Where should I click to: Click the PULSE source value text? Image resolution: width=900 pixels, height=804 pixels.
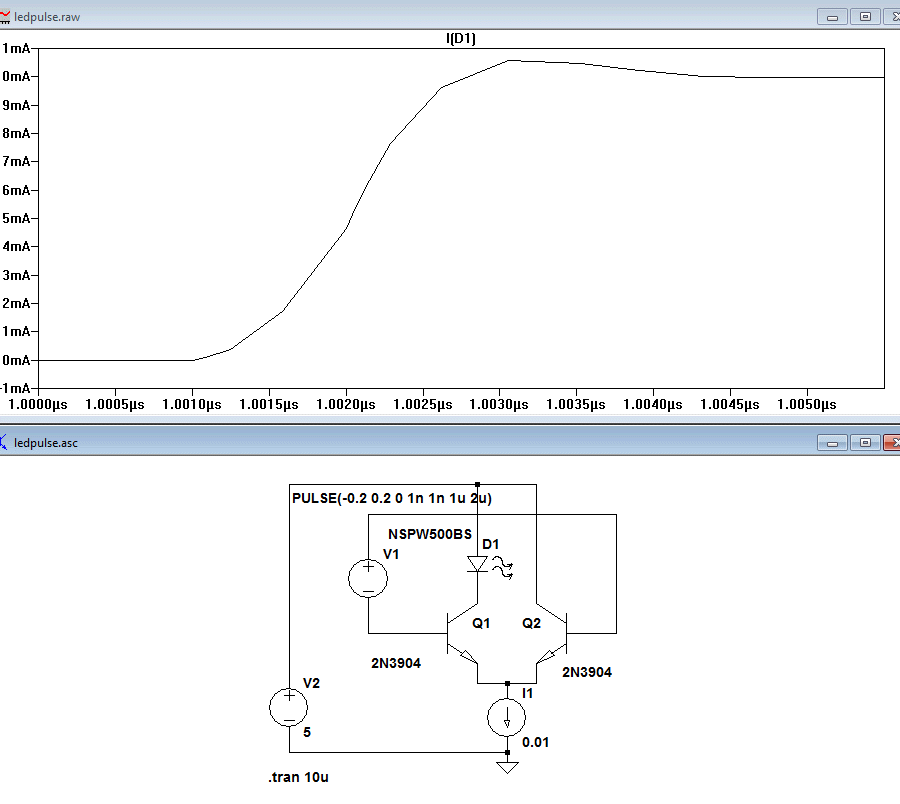click(392, 498)
